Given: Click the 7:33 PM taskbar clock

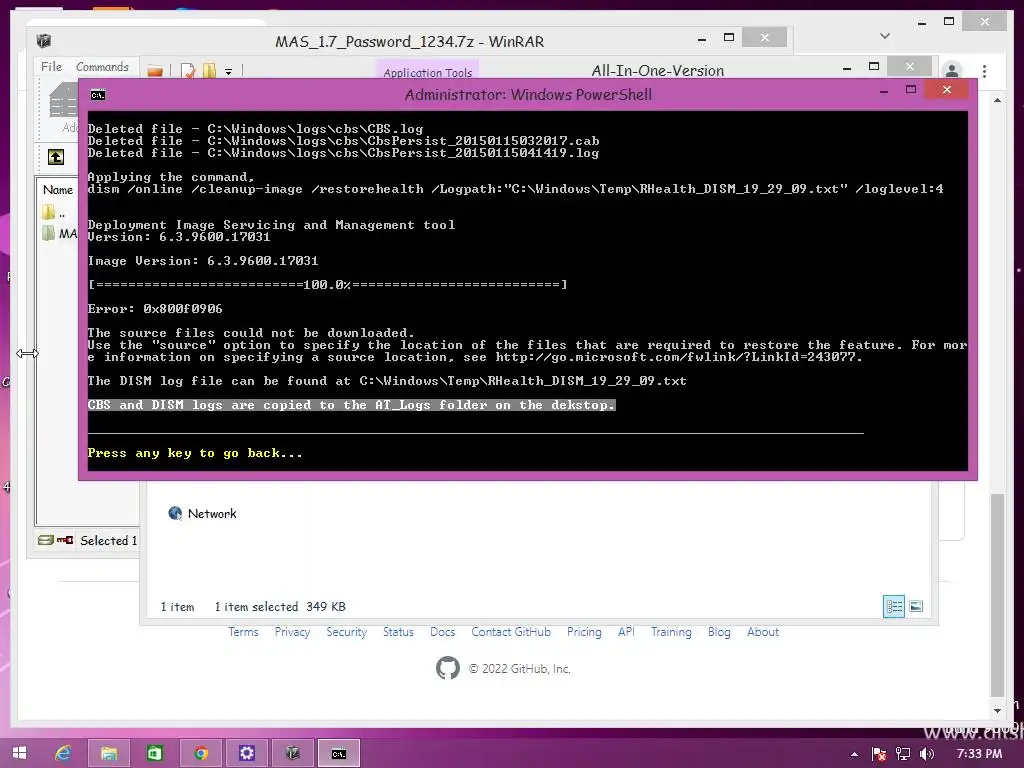Looking at the screenshot, I should [x=979, y=754].
